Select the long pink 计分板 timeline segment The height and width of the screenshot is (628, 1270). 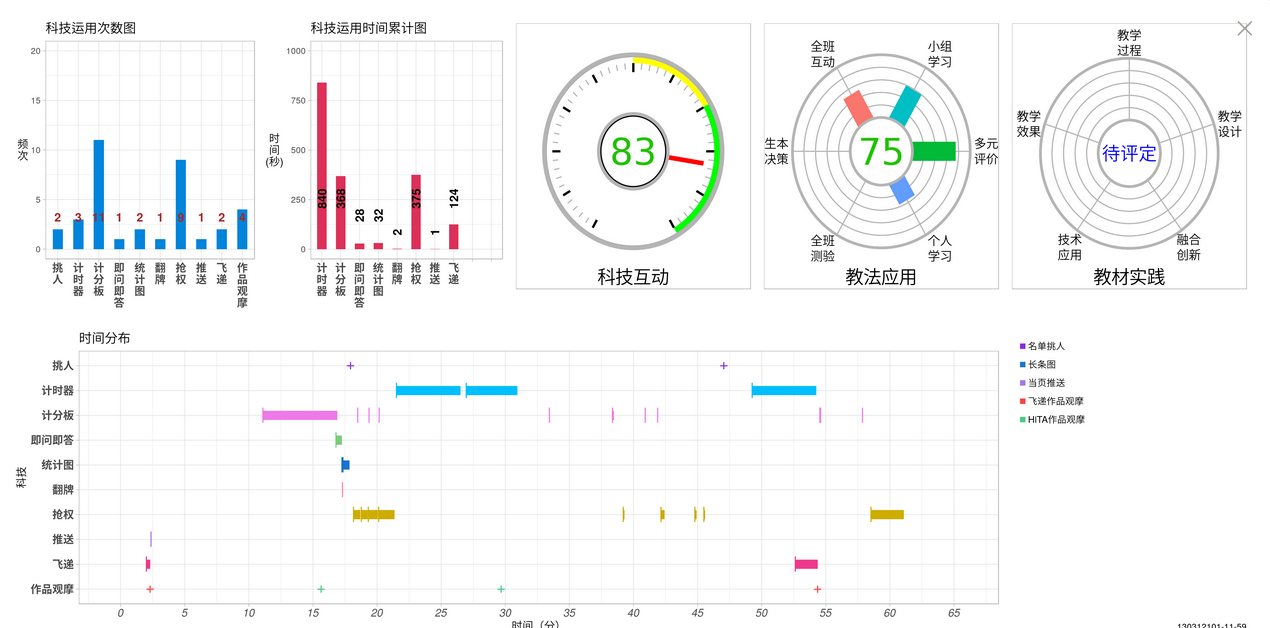tap(300, 415)
